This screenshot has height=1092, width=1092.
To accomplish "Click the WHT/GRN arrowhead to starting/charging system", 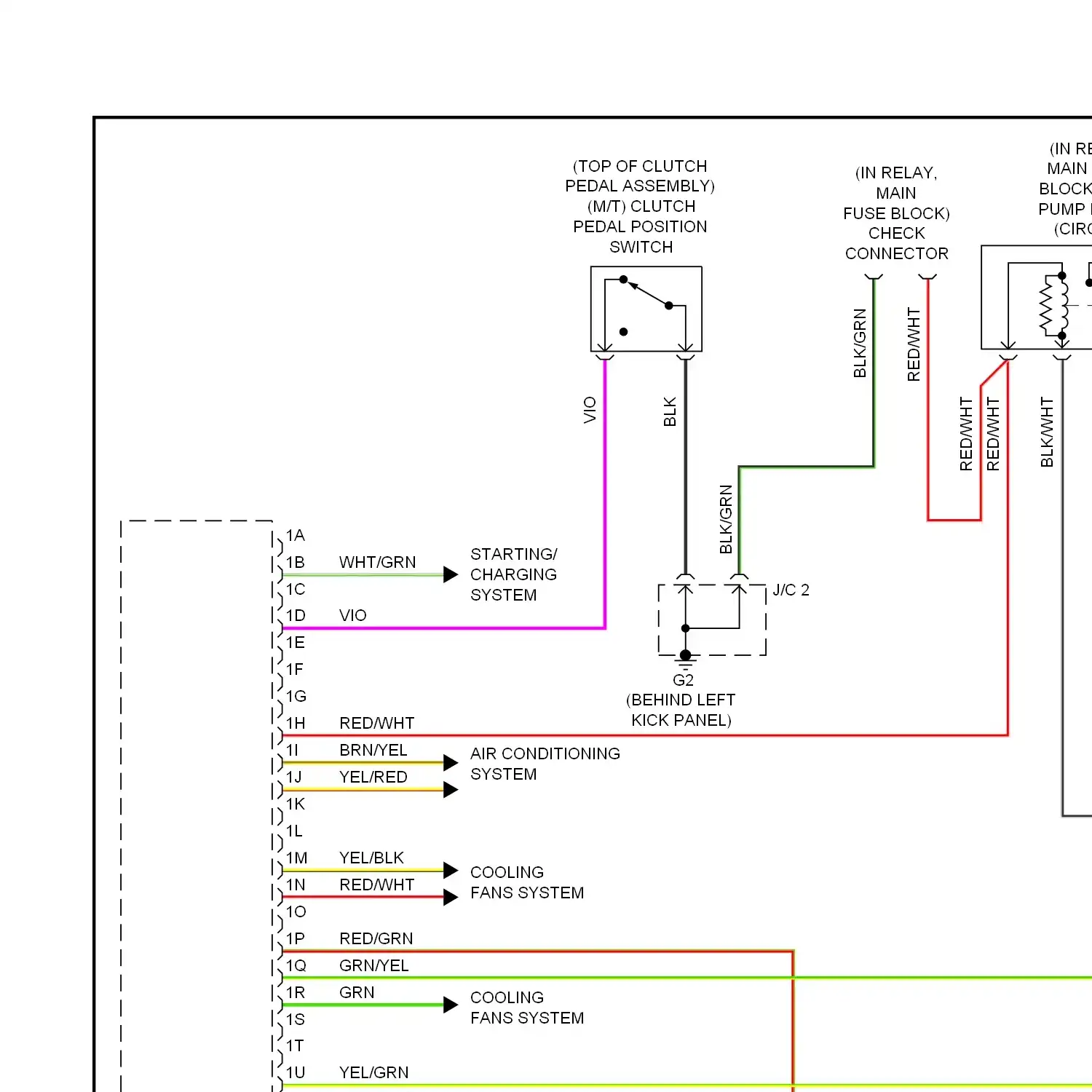I will coord(451,574).
